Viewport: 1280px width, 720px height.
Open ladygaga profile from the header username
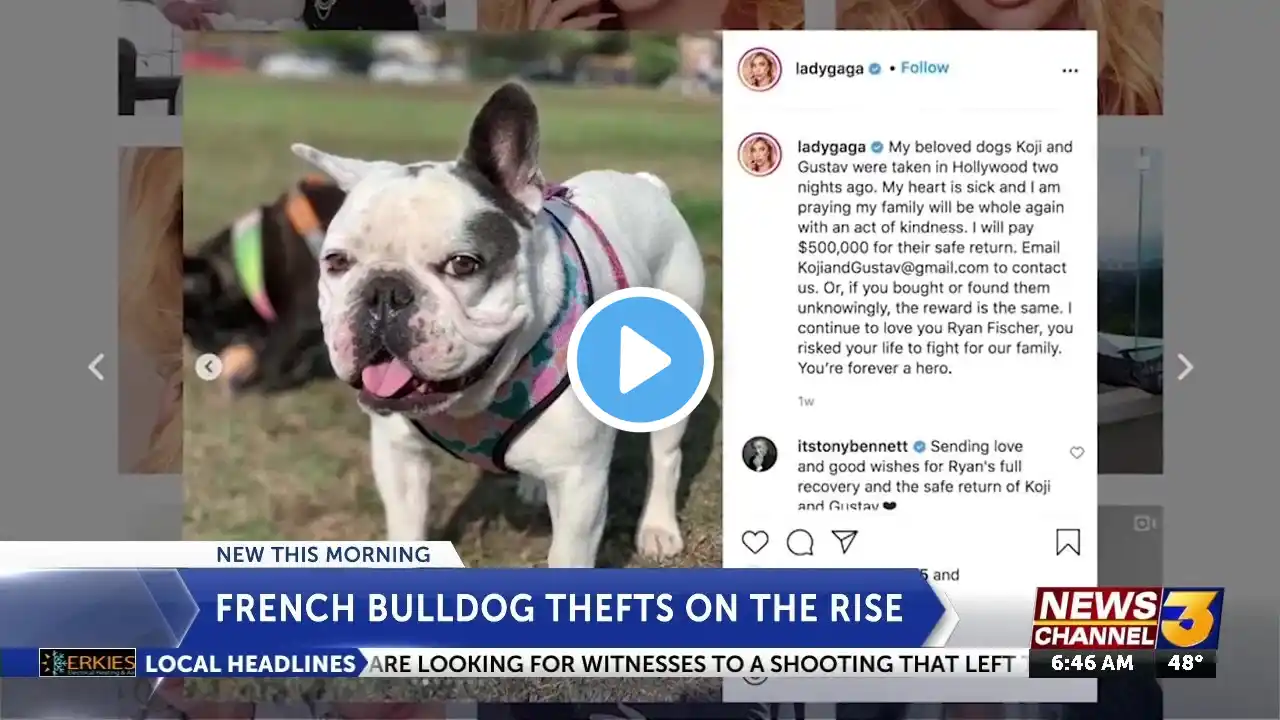pyautogui.click(x=829, y=69)
